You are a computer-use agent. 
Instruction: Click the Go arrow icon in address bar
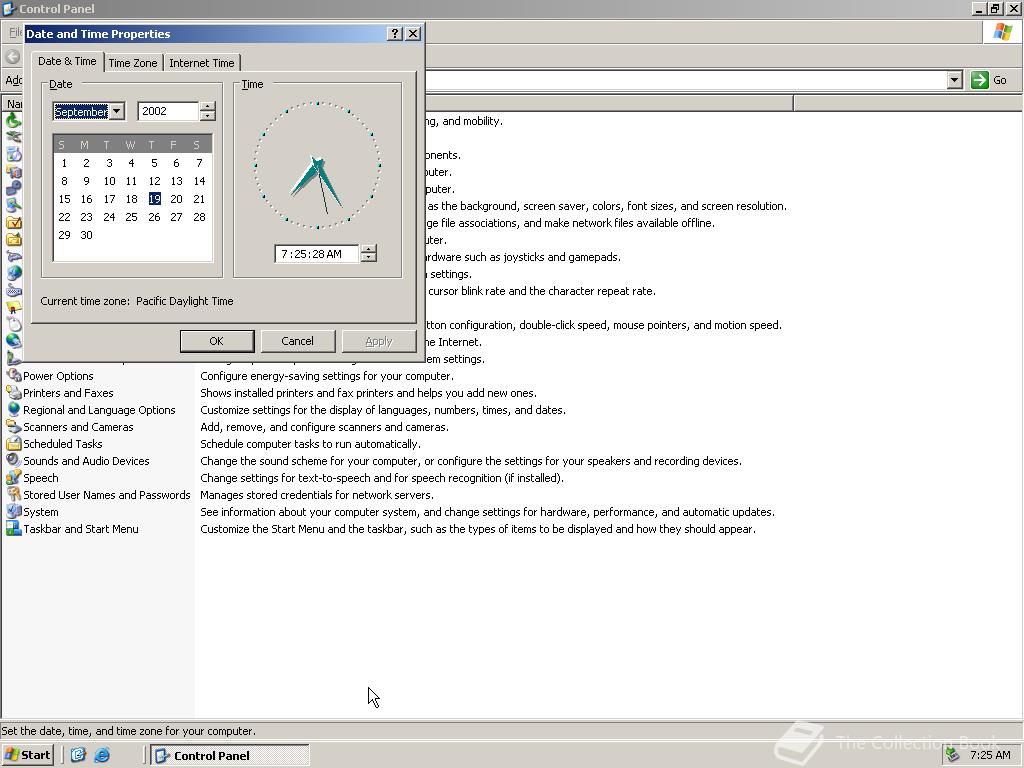point(980,80)
